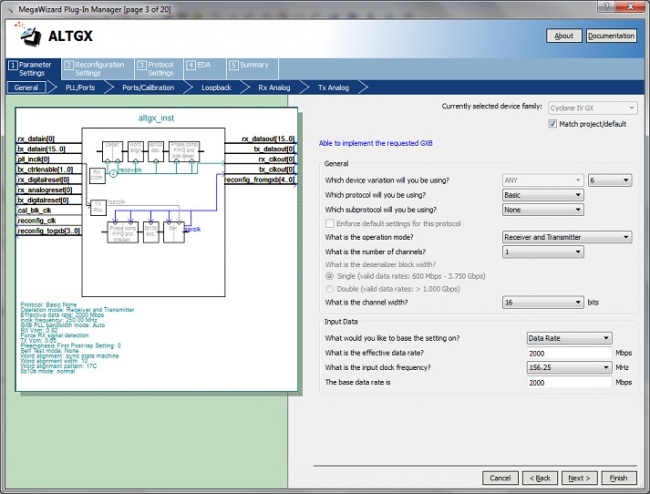The width and height of the screenshot is (650, 494).
Task: Open the input clock frequency 156.25 dropdown
Action: [x=569, y=367]
